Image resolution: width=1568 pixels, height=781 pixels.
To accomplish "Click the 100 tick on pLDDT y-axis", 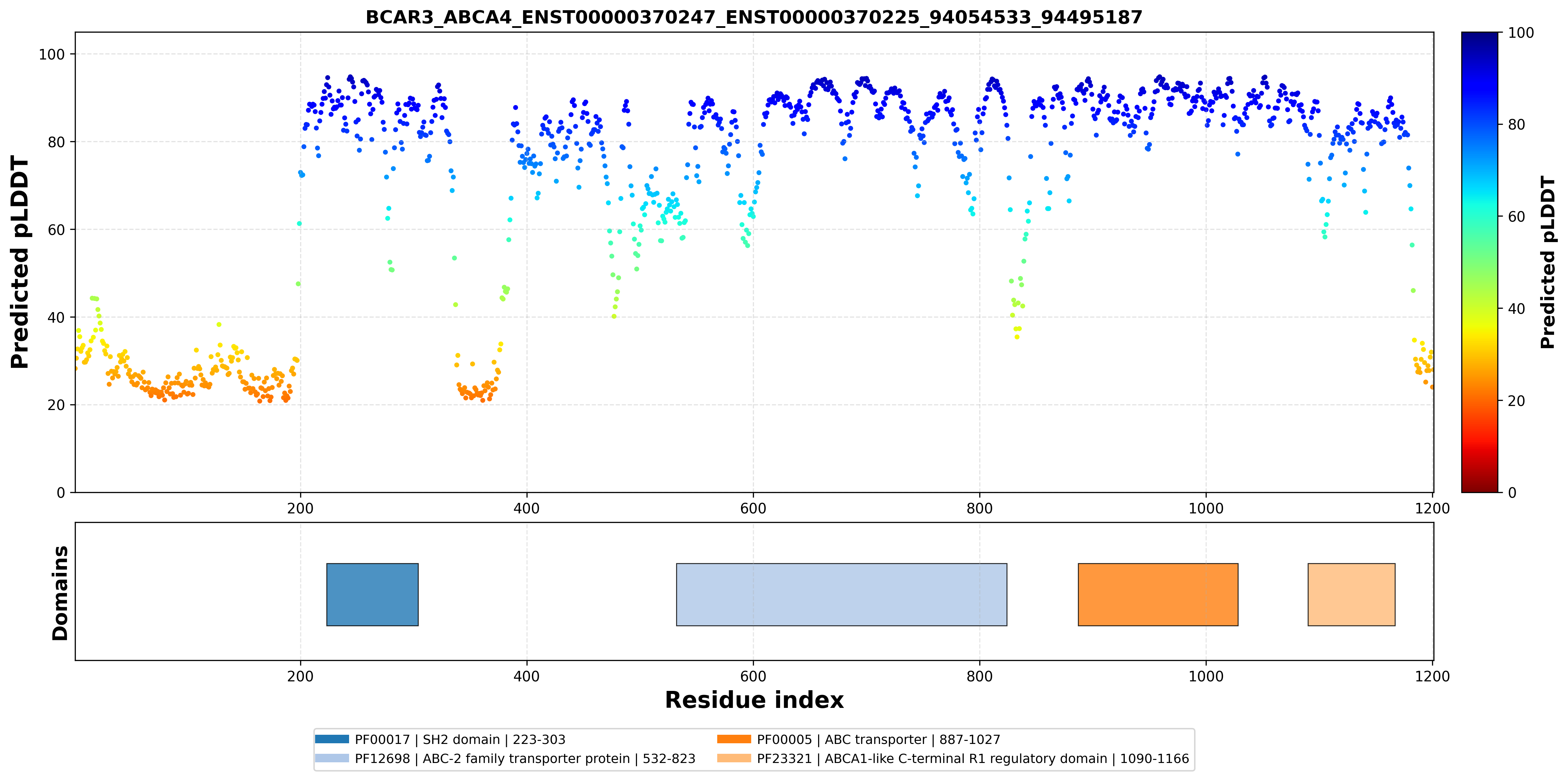I will coord(52,54).
